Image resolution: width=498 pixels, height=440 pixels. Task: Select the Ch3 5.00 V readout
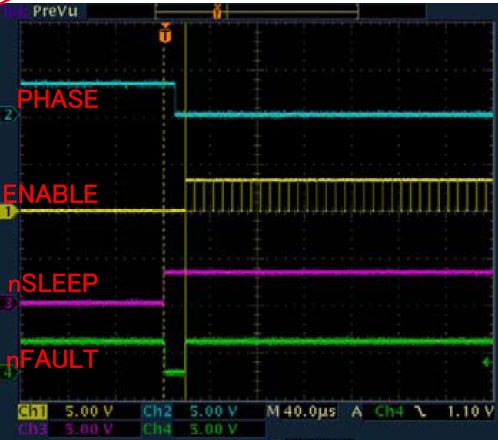click(66, 429)
